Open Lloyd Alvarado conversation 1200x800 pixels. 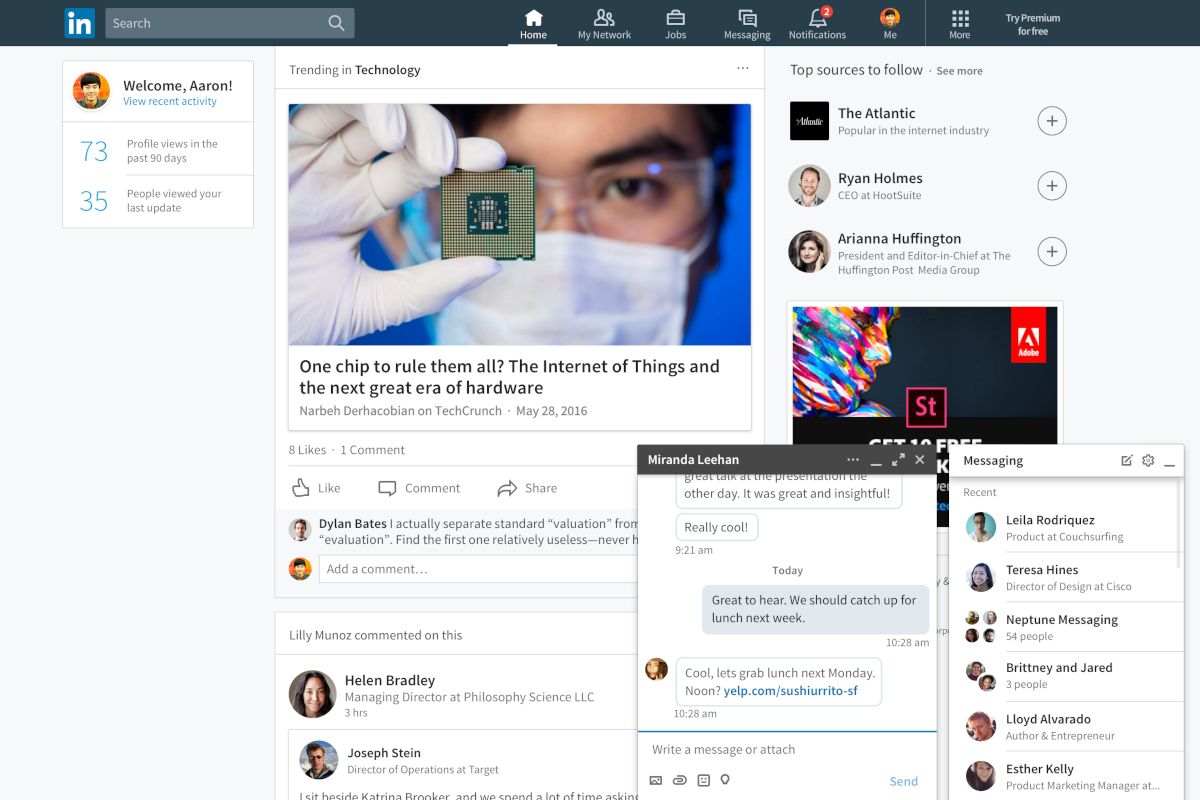point(1066,726)
